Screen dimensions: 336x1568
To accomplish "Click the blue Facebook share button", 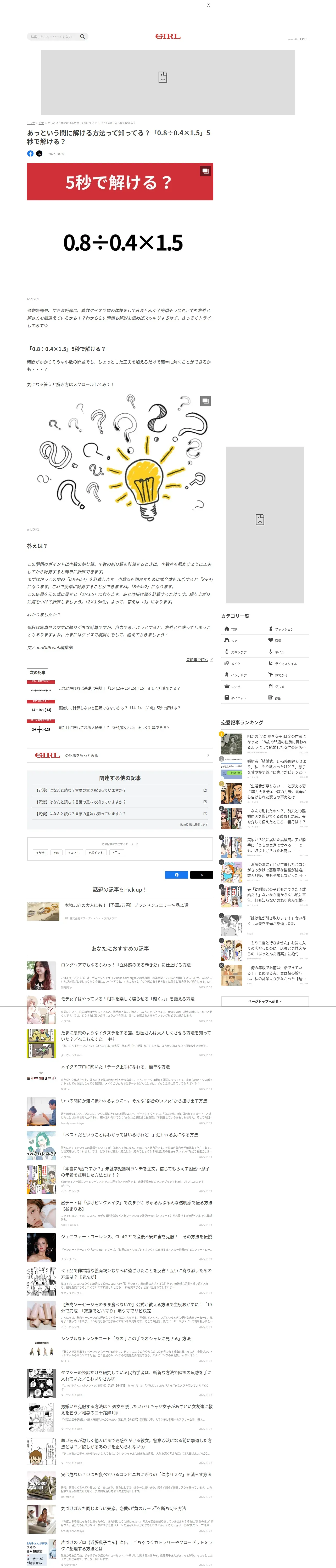I will 177,875.
